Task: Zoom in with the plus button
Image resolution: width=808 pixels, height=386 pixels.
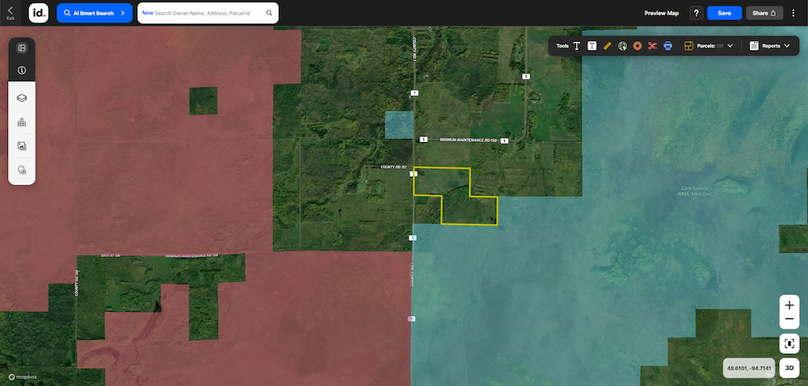Action: [x=789, y=305]
